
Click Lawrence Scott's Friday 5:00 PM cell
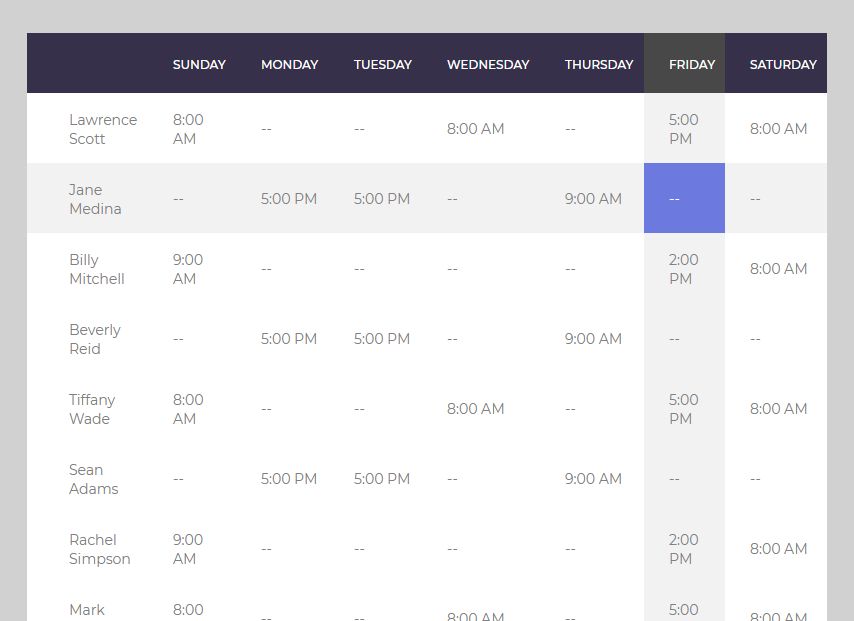[685, 129]
